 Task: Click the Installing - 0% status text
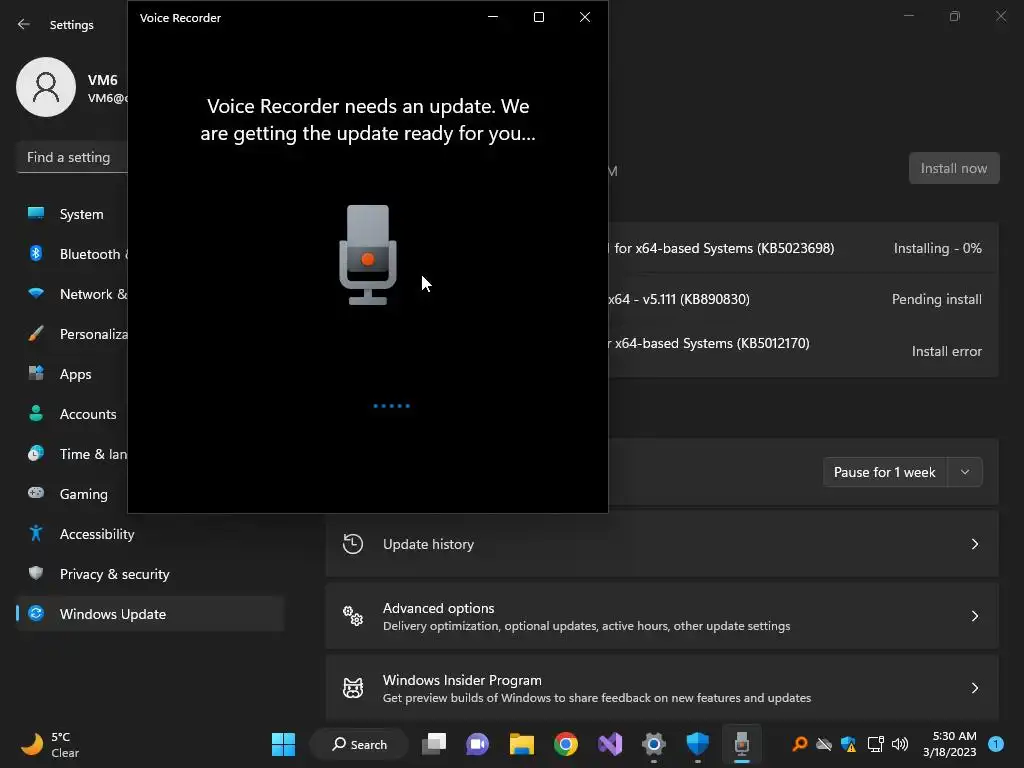937,248
